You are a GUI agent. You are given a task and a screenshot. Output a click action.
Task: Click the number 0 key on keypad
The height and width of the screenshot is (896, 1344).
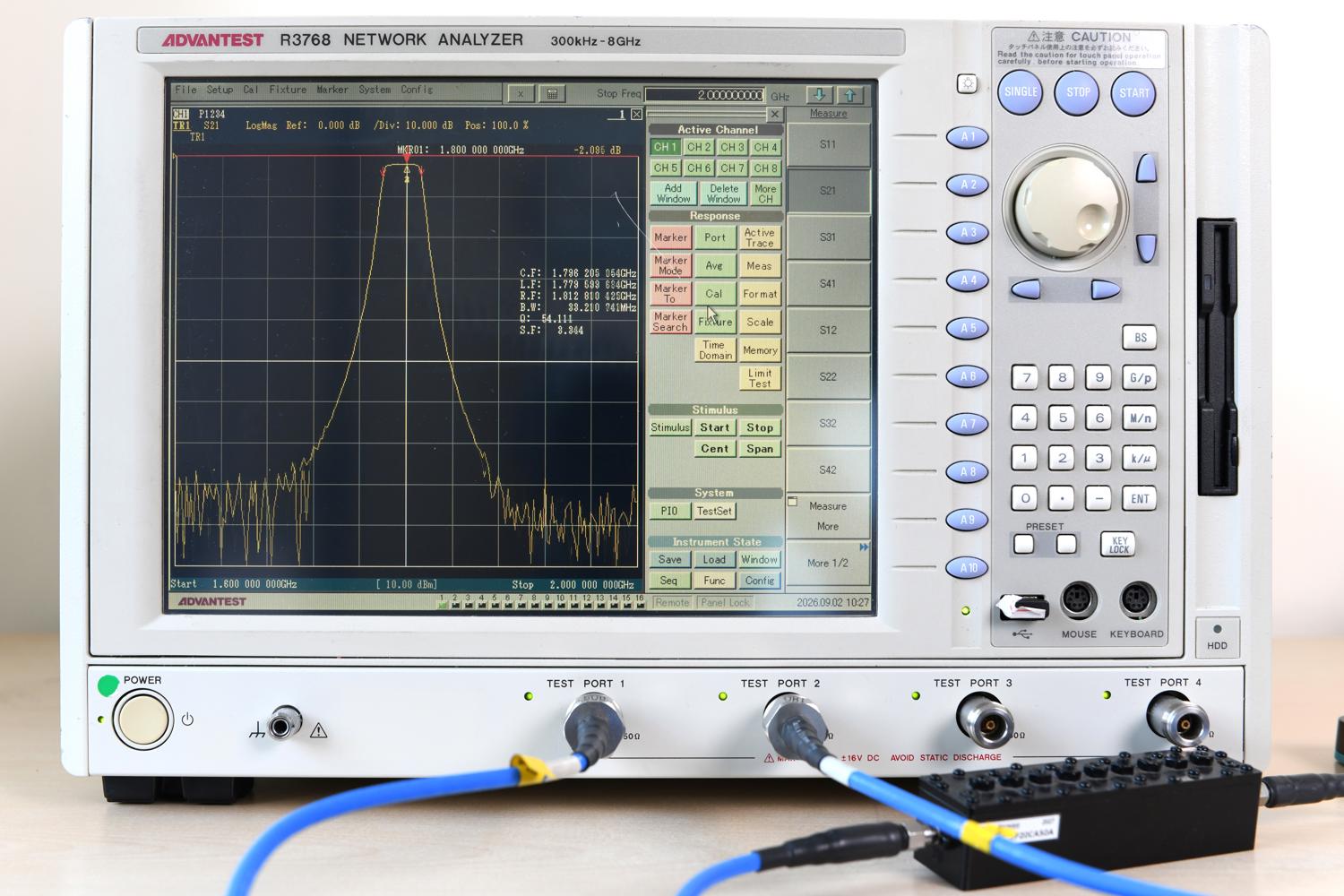coord(1026,498)
